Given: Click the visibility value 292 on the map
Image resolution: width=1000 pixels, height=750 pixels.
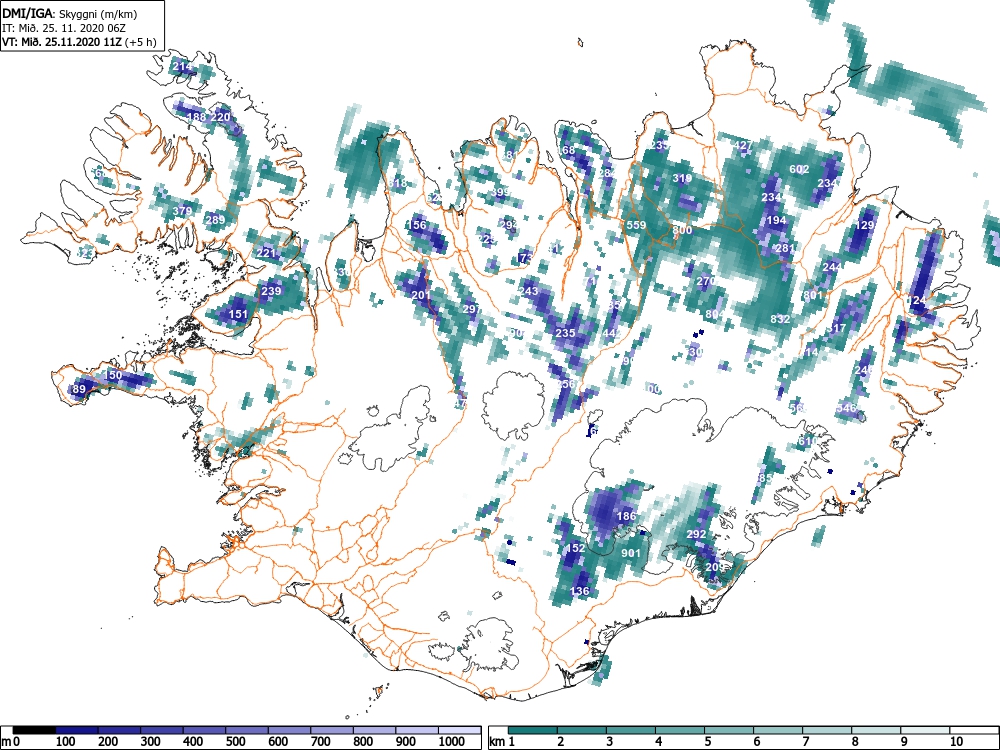Looking at the screenshot, I should [x=696, y=534].
